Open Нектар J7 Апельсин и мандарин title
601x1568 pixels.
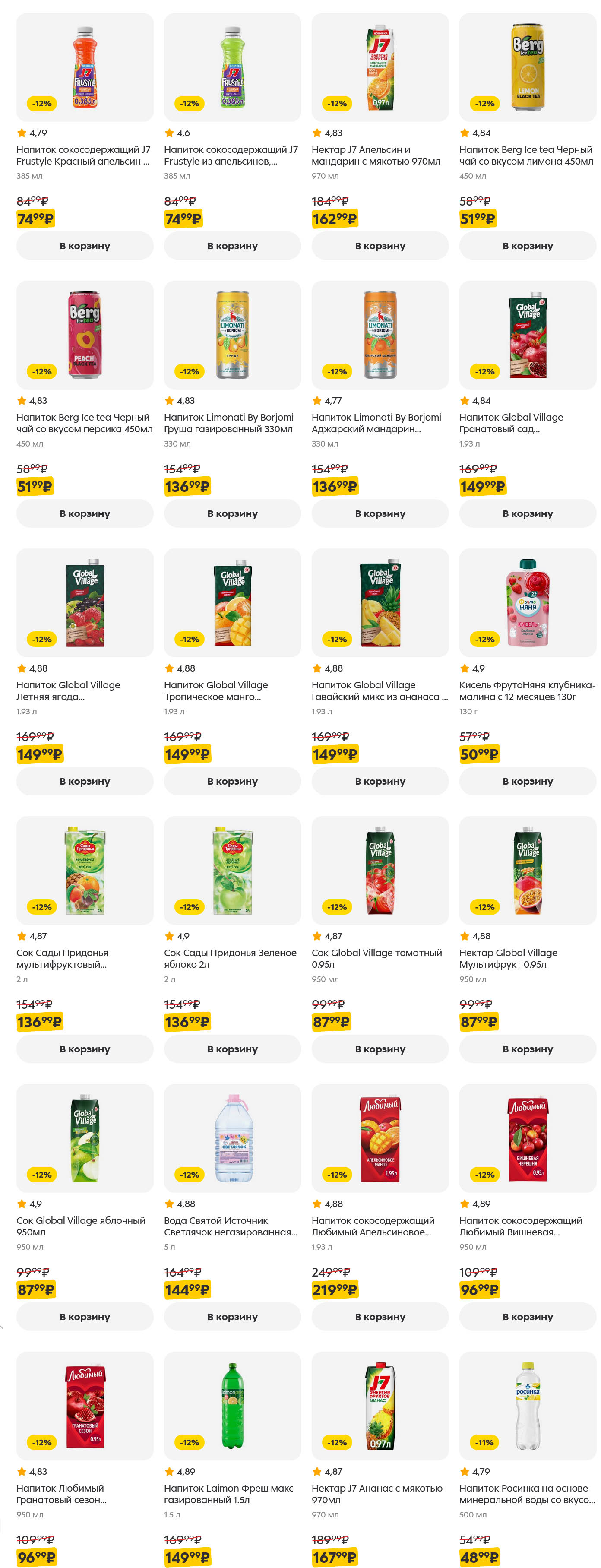[375, 155]
